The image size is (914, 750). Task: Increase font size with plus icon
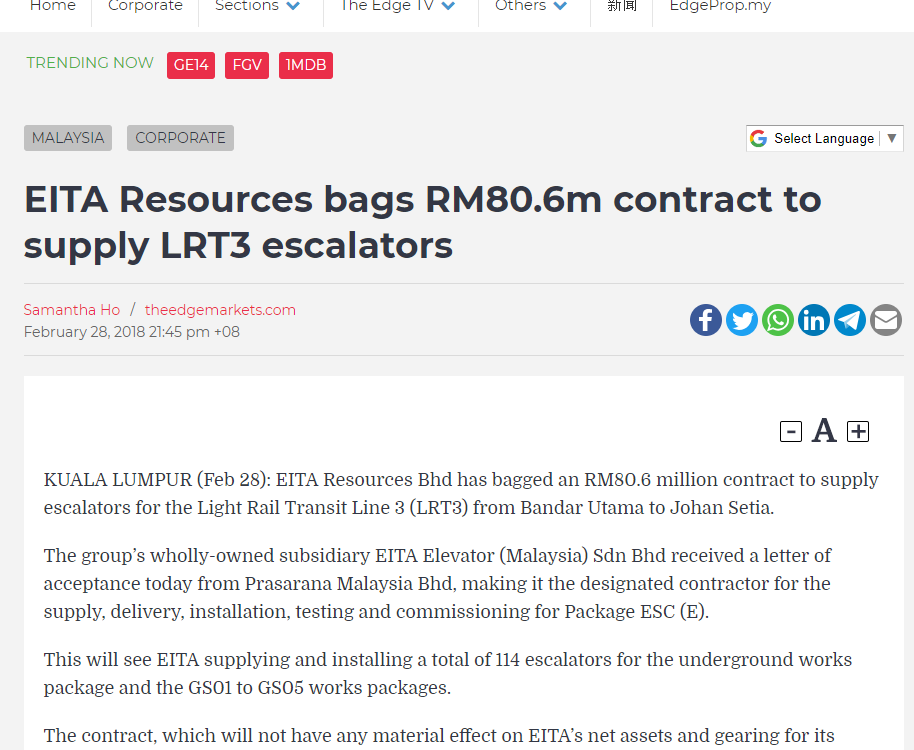pyautogui.click(x=858, y=432)
